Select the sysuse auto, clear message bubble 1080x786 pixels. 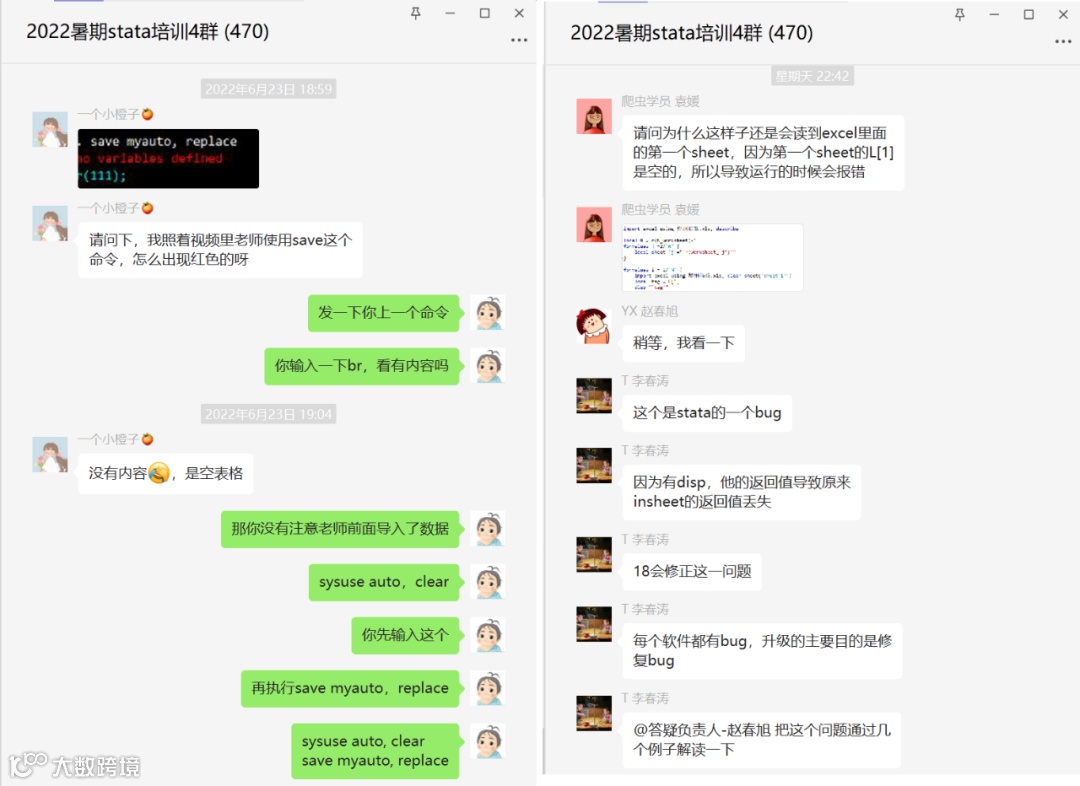coord(384,581)
